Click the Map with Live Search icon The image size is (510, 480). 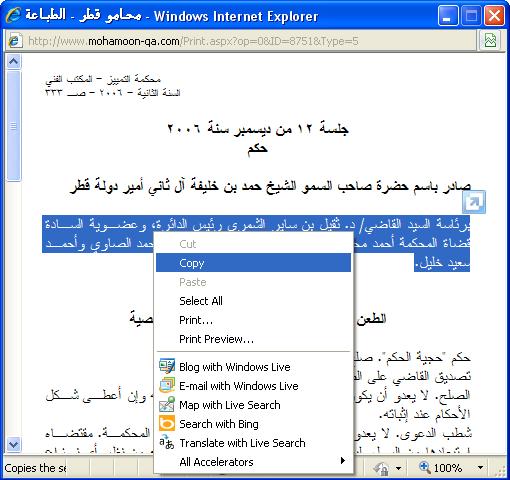167,405
